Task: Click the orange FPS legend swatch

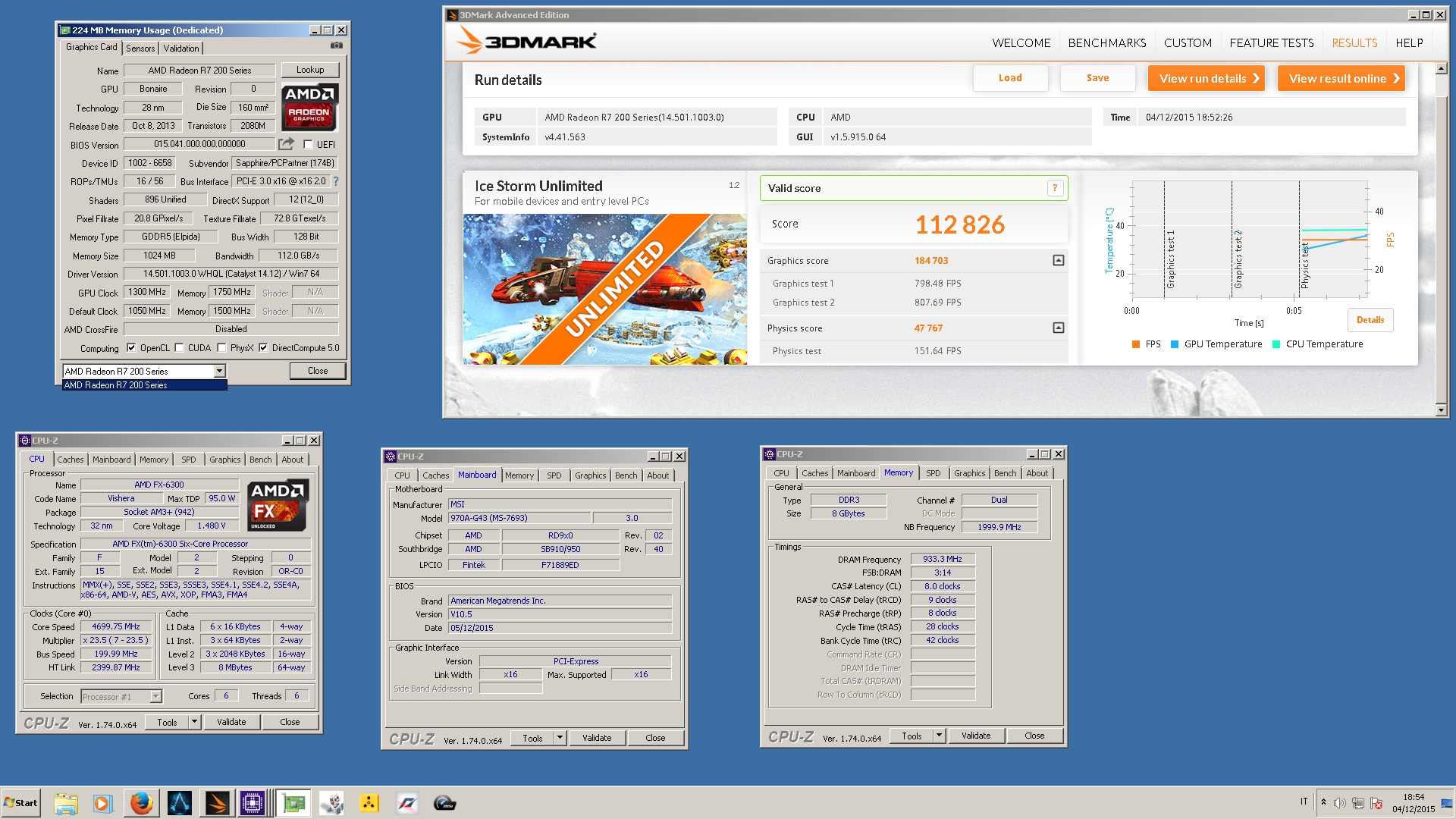Action: tap(1136, 344)
